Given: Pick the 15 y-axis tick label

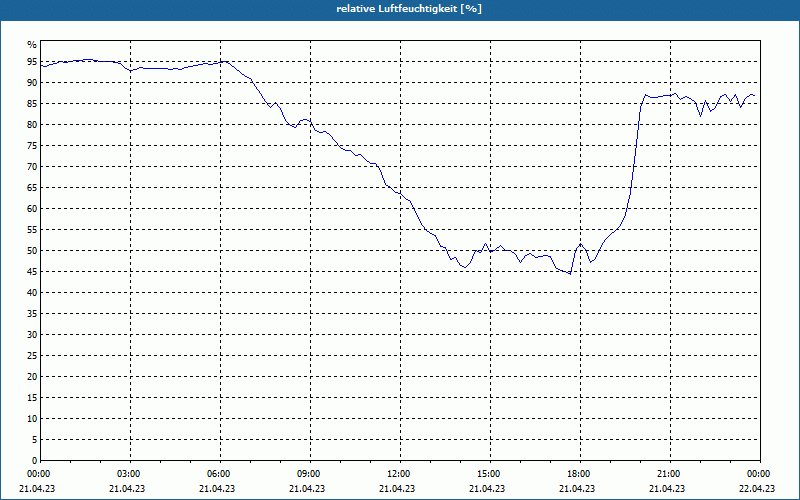Looking at the screenshot, I should (32, 397).
